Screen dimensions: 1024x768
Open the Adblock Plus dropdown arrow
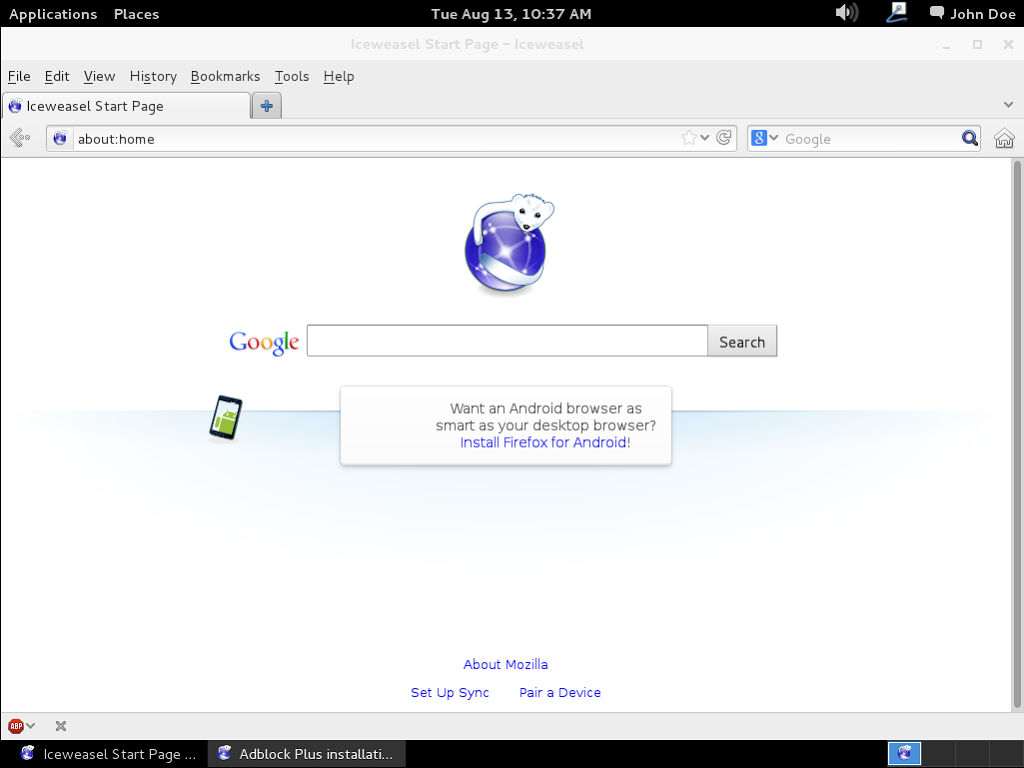31,726
